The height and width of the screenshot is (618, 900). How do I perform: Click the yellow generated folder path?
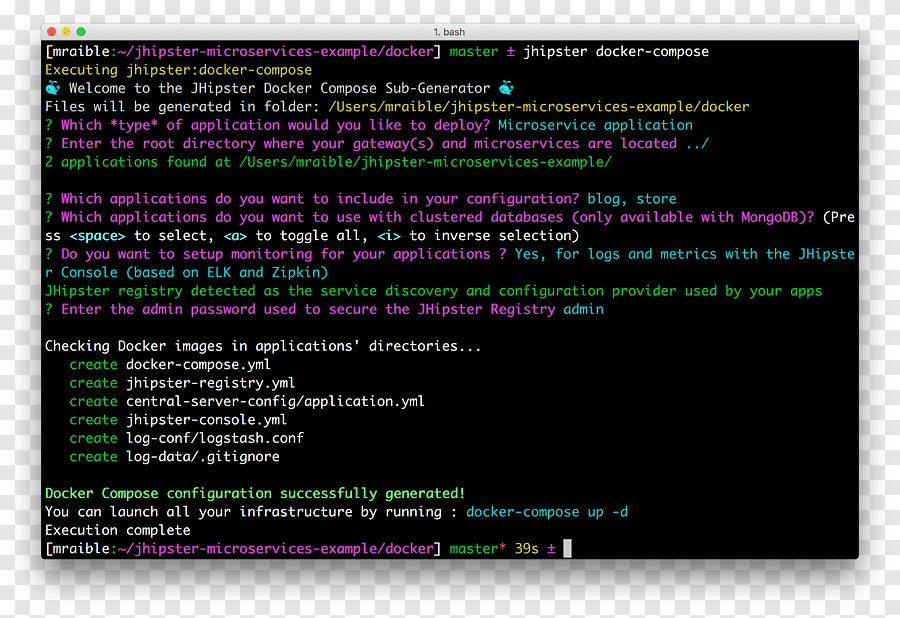click(x=538, y=107)
